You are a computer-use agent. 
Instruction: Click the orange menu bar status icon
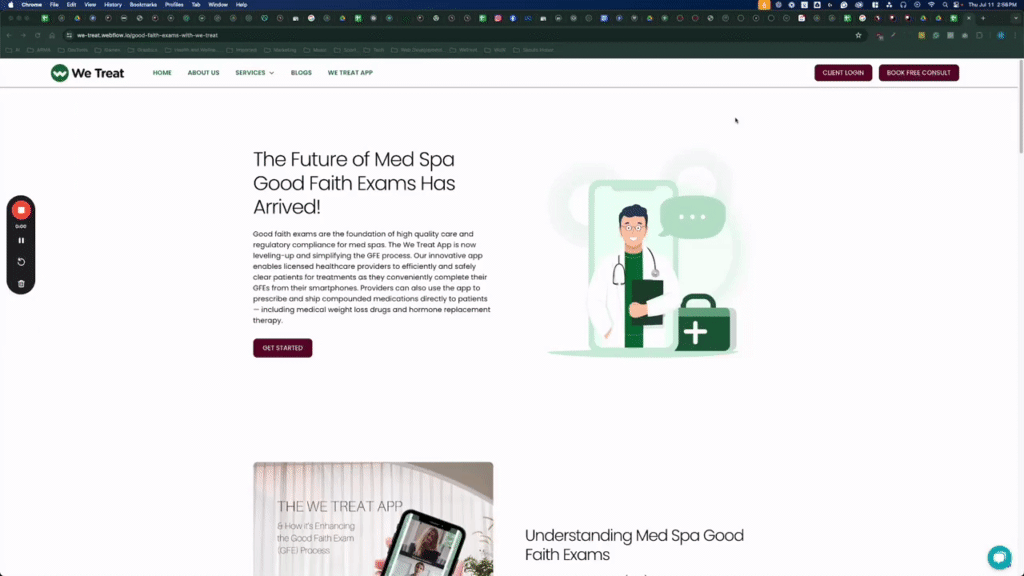tap(763, 5)
